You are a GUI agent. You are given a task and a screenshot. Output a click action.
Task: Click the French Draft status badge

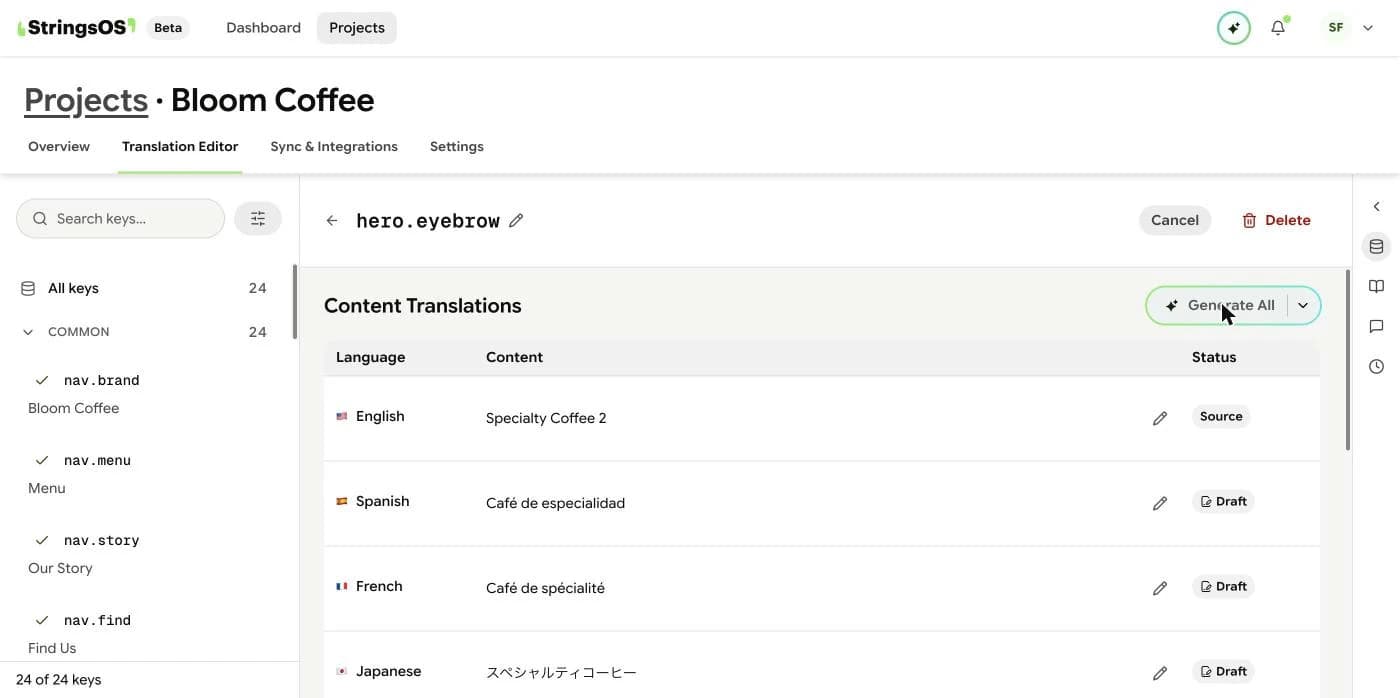pyautogui.click(x=1223, y=587)
